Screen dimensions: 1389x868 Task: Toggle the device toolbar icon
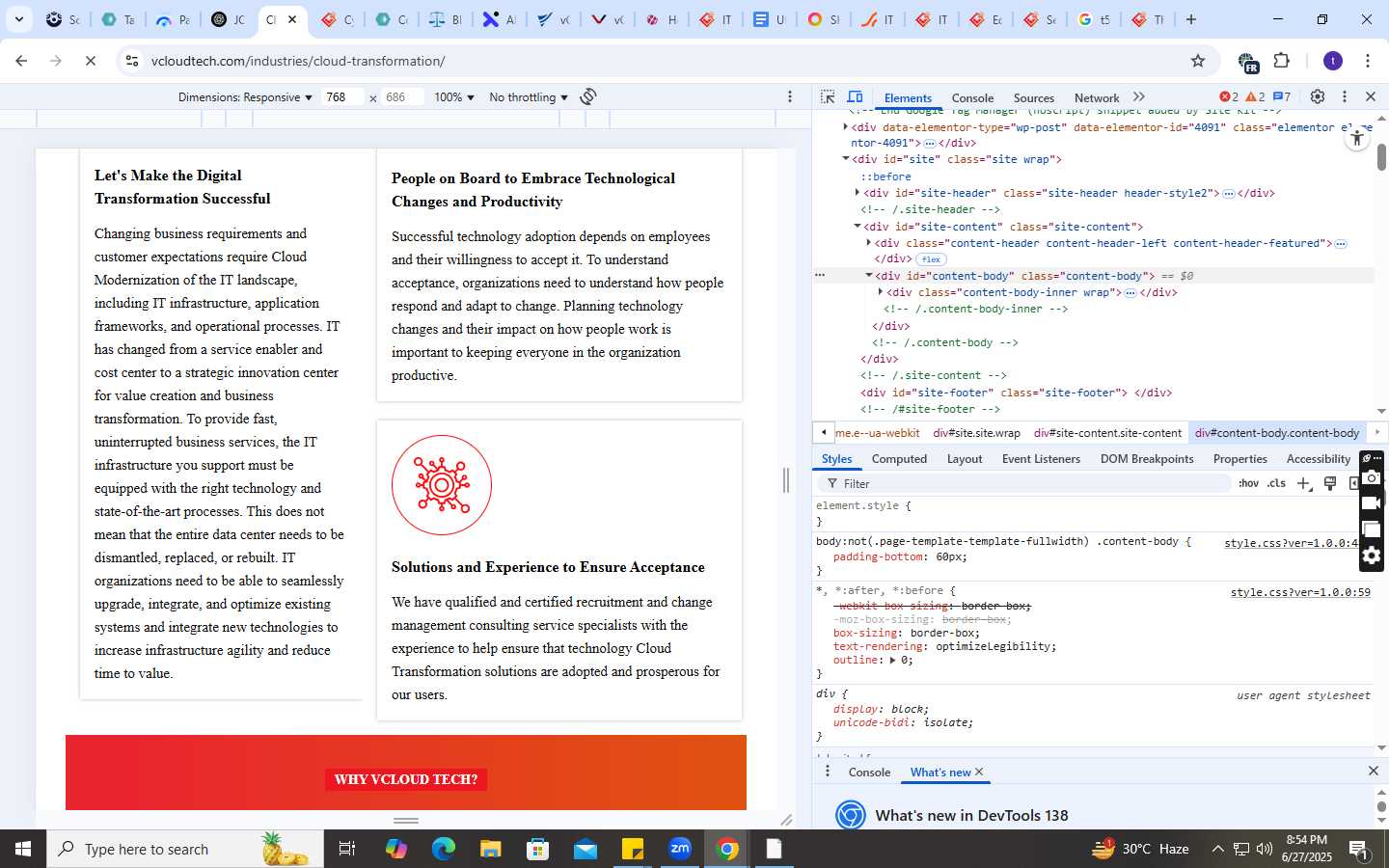tap(855, 96)
